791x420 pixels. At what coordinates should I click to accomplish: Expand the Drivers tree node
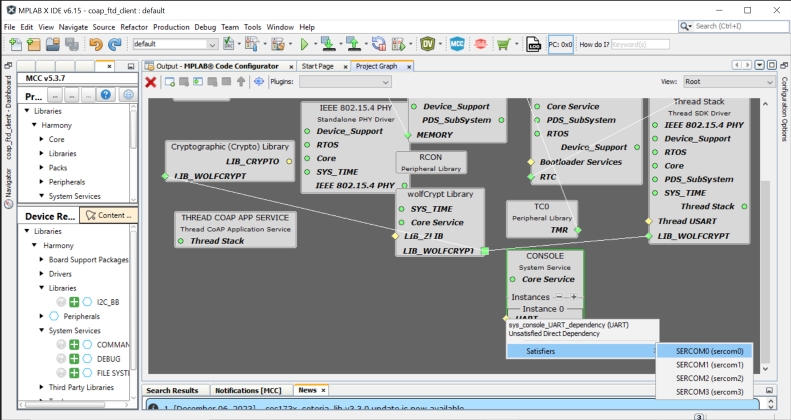coord(42,274)
